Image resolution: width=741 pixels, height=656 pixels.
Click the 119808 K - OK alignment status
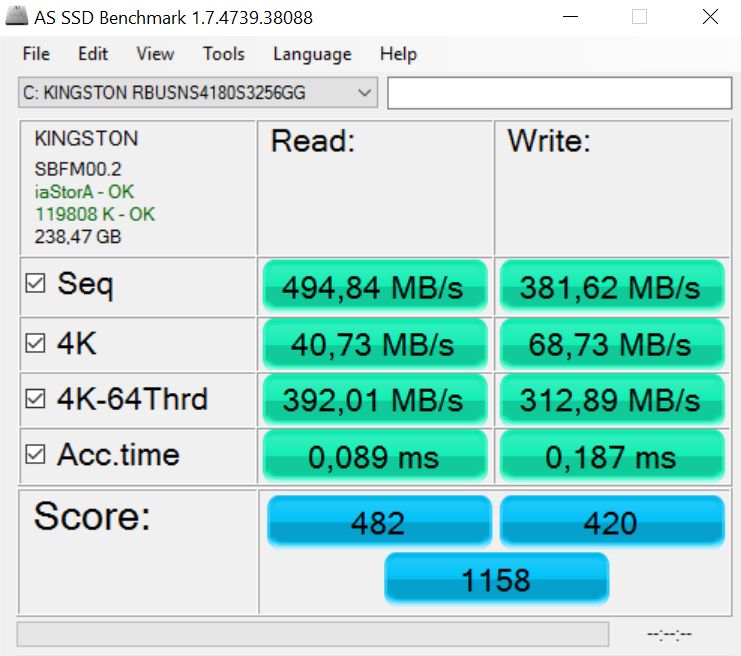pyautogui.click(x=95, y=214)
